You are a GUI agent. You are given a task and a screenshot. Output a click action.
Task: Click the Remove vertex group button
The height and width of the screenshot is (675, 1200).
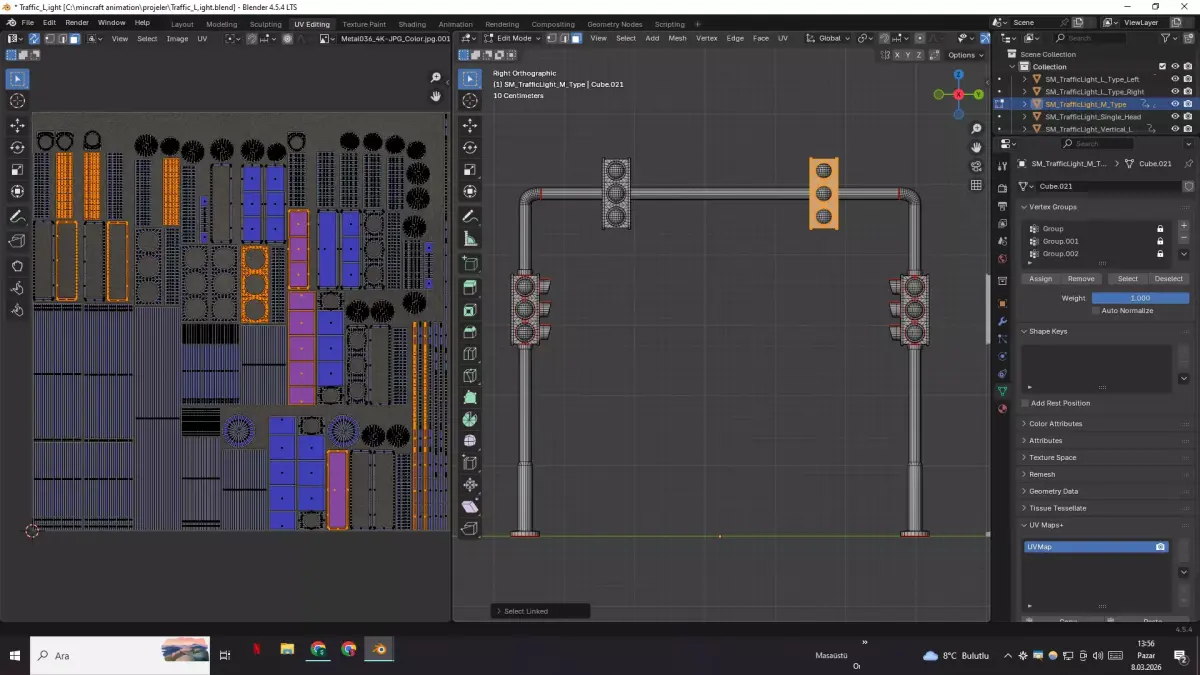pos(1081,279)
